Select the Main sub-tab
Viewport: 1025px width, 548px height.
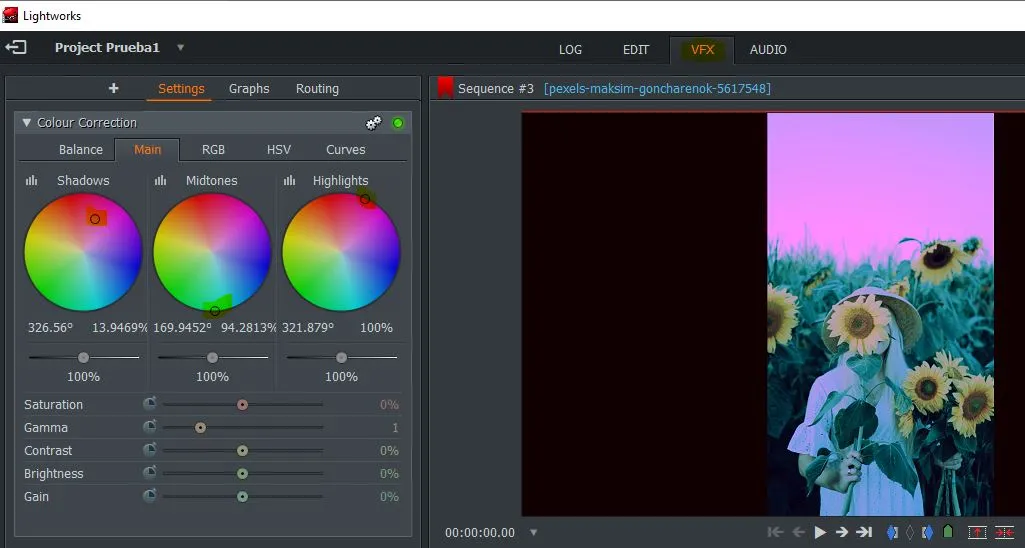click(x=147, y=150)
